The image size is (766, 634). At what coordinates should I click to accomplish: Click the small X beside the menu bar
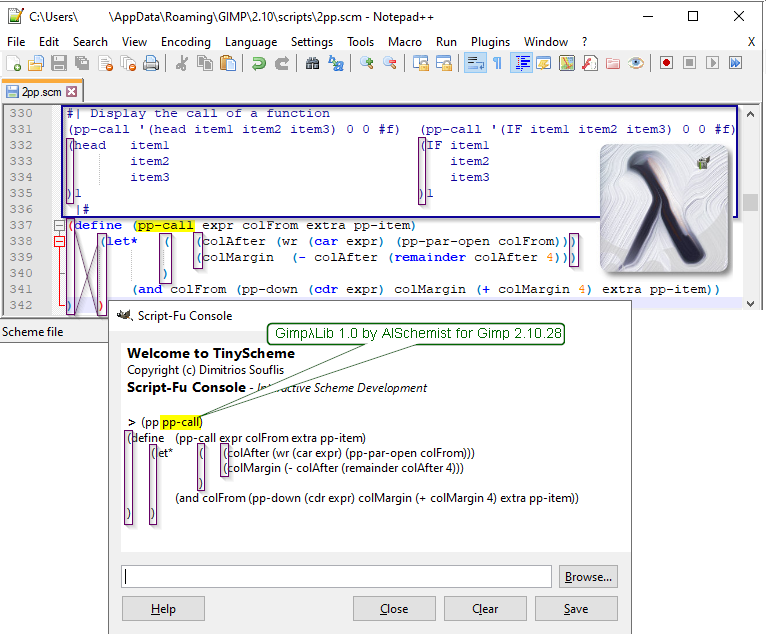point(751,42)
